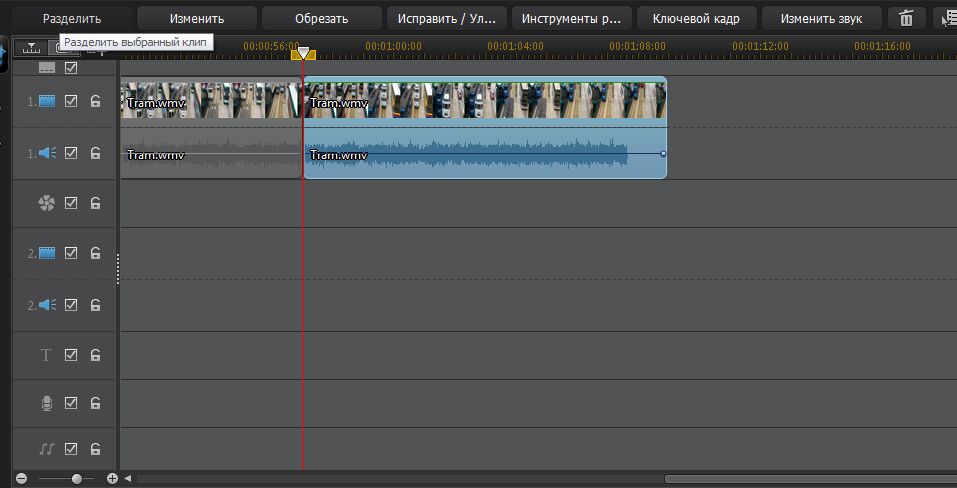Open the Инструменты р... tools menu
Viewport: 957px width, 488px height.
point(571,18)
